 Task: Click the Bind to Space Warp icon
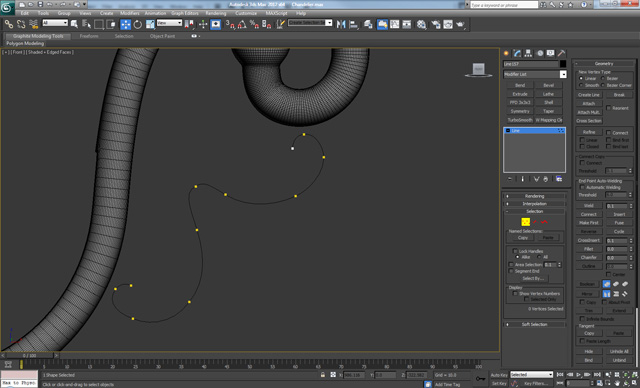(33, 24)
